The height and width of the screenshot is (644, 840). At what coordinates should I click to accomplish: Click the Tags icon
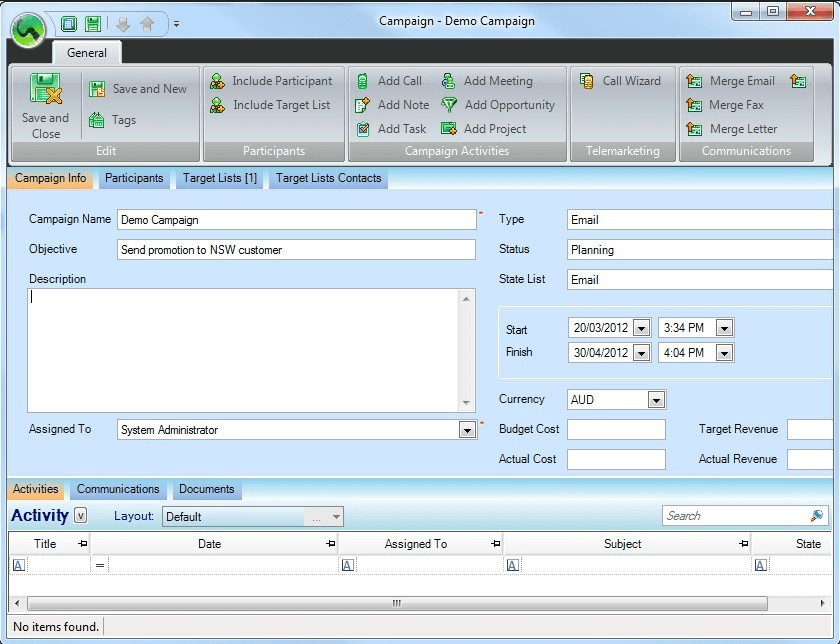click(x=96, y=120)
